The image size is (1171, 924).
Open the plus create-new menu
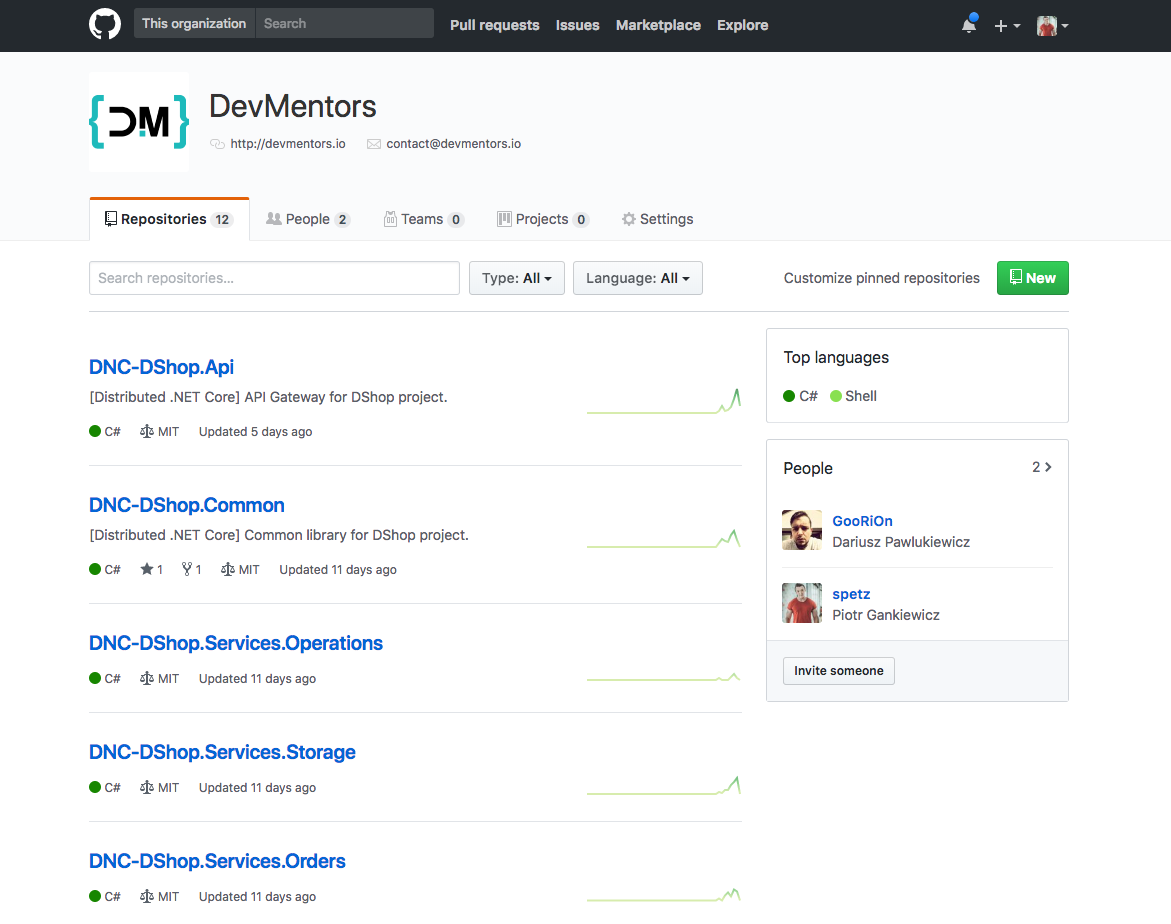click(x=1007, y=25)
